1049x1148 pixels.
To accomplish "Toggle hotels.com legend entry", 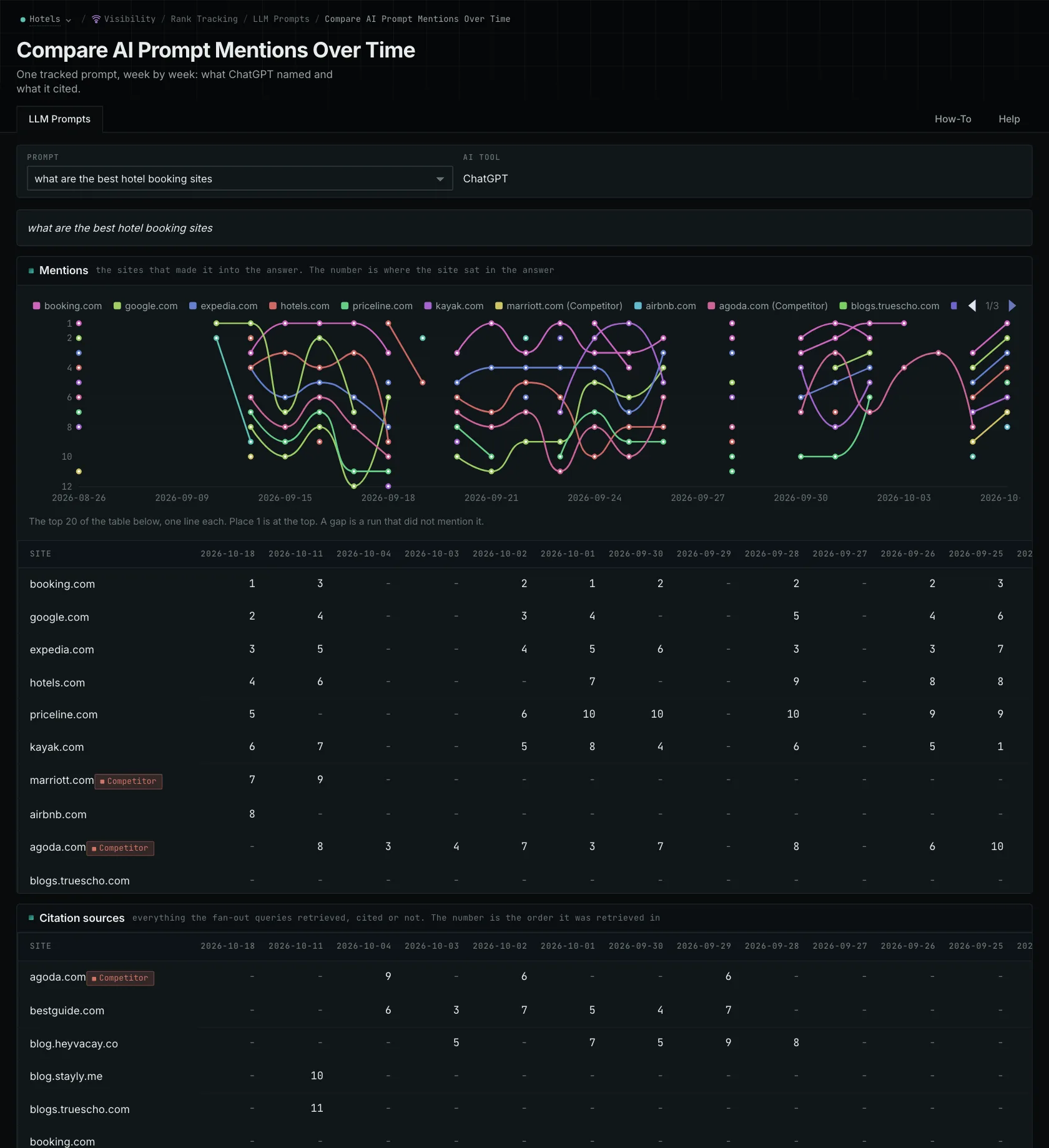I will (299, 306).
